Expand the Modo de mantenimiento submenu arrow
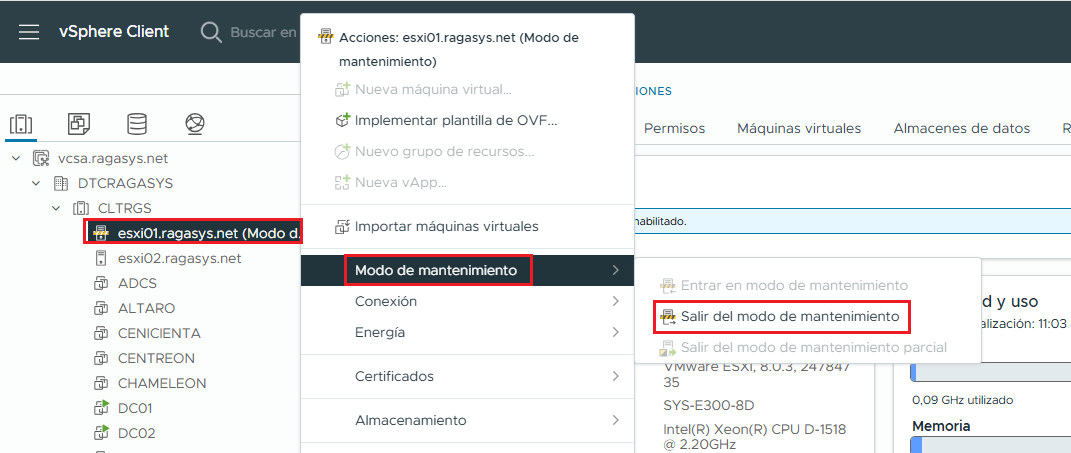This screenshot has height=453, width=1071. click(x=615, y=270)
